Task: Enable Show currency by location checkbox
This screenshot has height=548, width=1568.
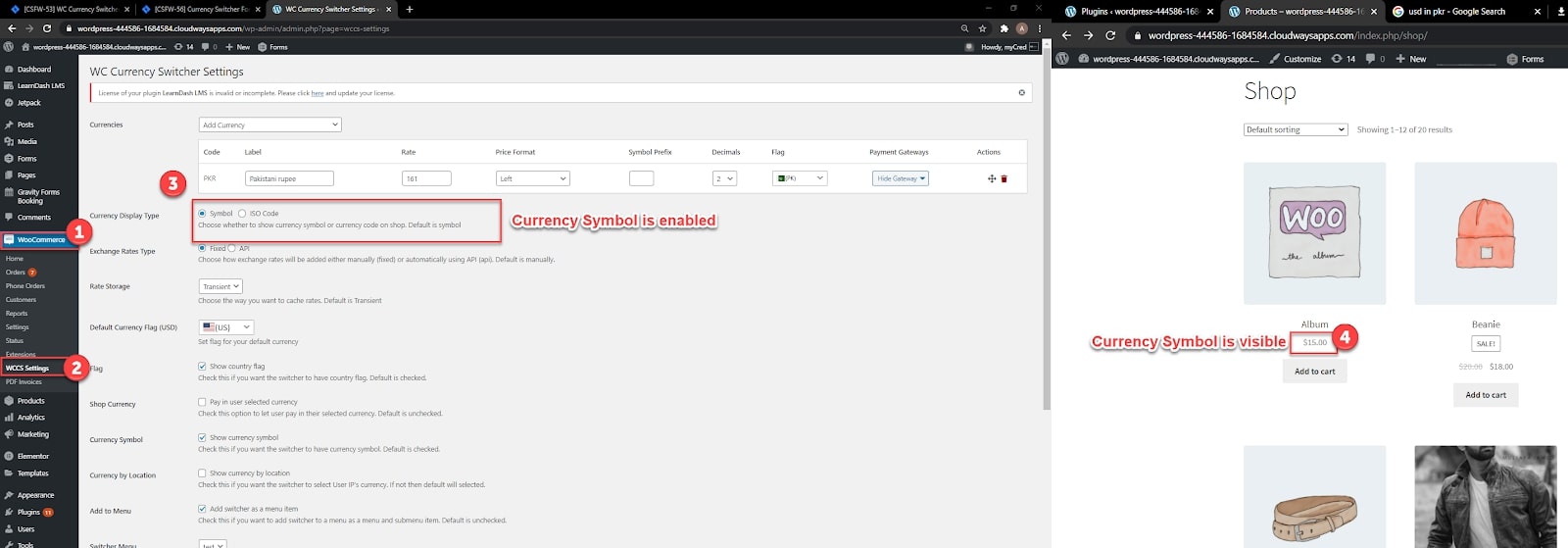Action: pyautogui.click(x=202, y=473)
